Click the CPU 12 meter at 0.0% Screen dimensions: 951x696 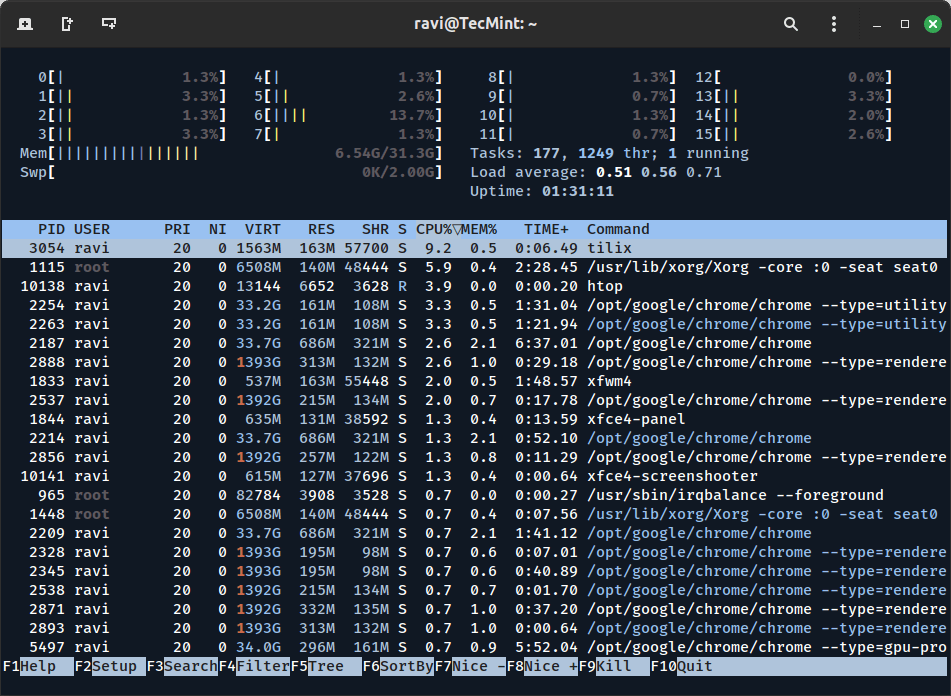tap(793, 77)
